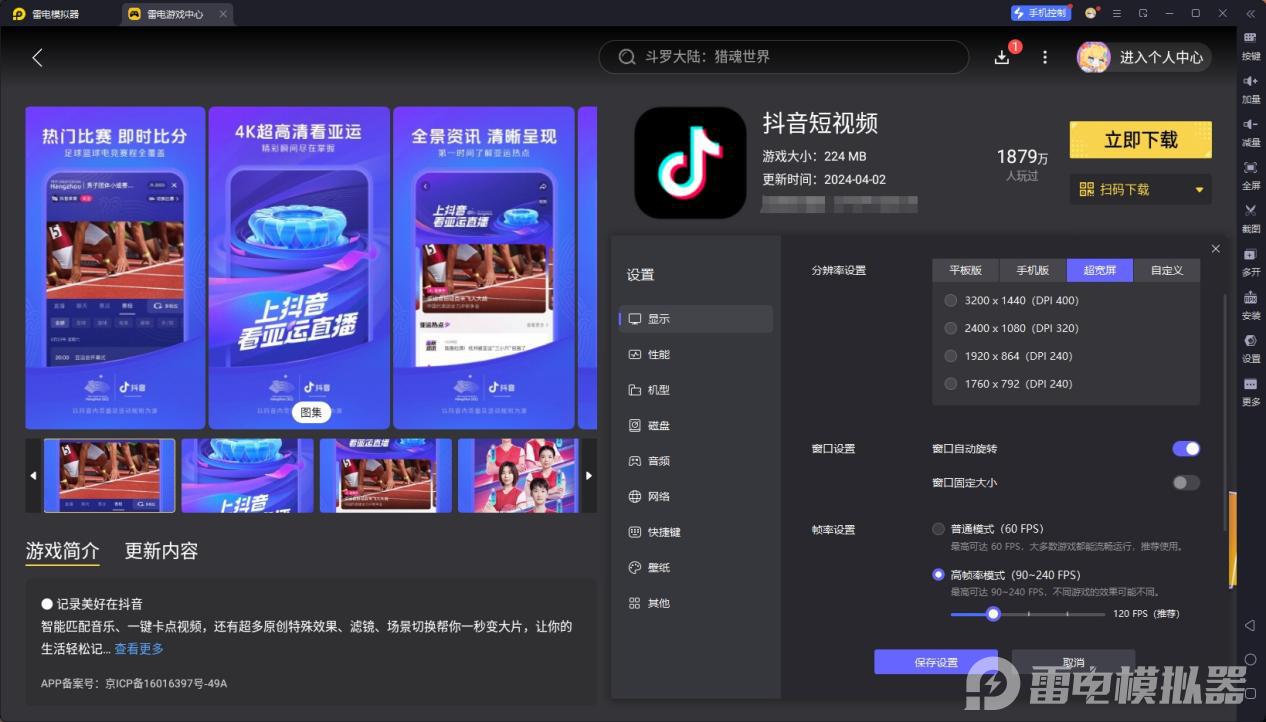Viewport: 1266px width, 722px height.
Task: Select 其他 other settings category
Action: click(696, 603)
